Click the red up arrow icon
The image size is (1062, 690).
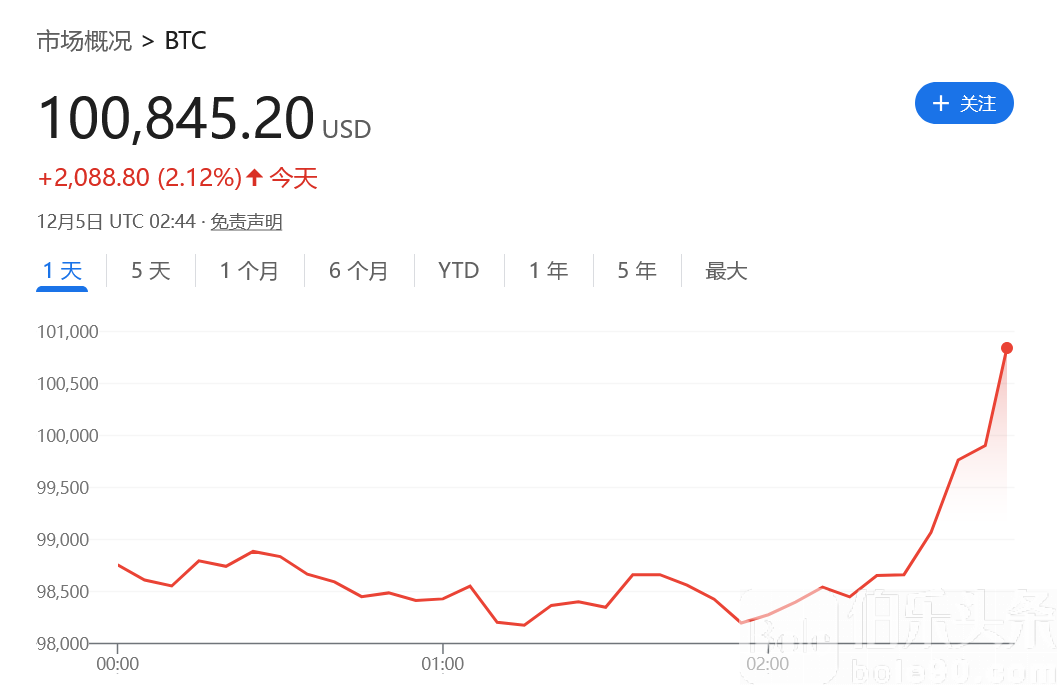tap(255, 178)
